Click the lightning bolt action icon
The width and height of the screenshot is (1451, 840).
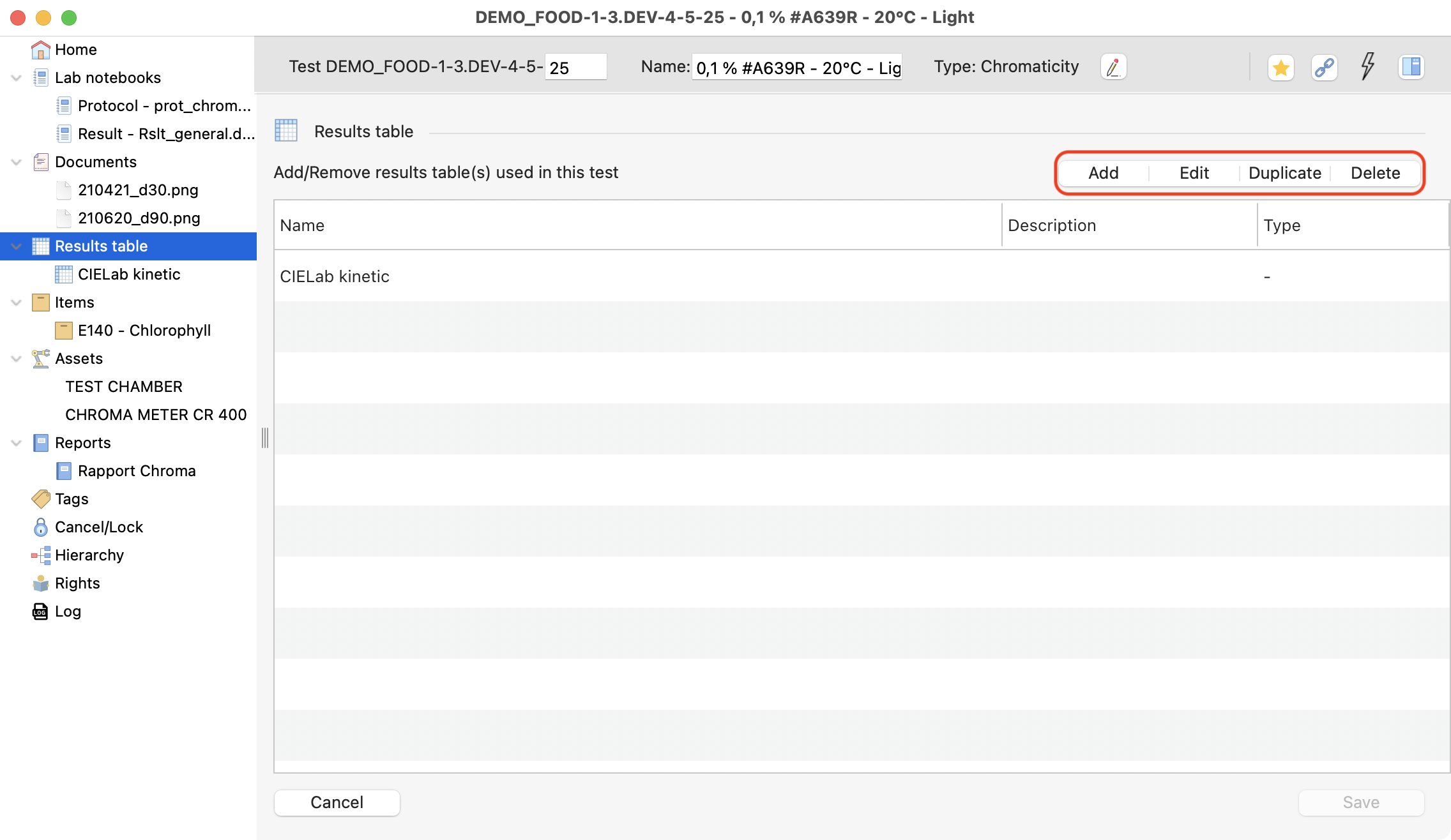coord(1367,66)
